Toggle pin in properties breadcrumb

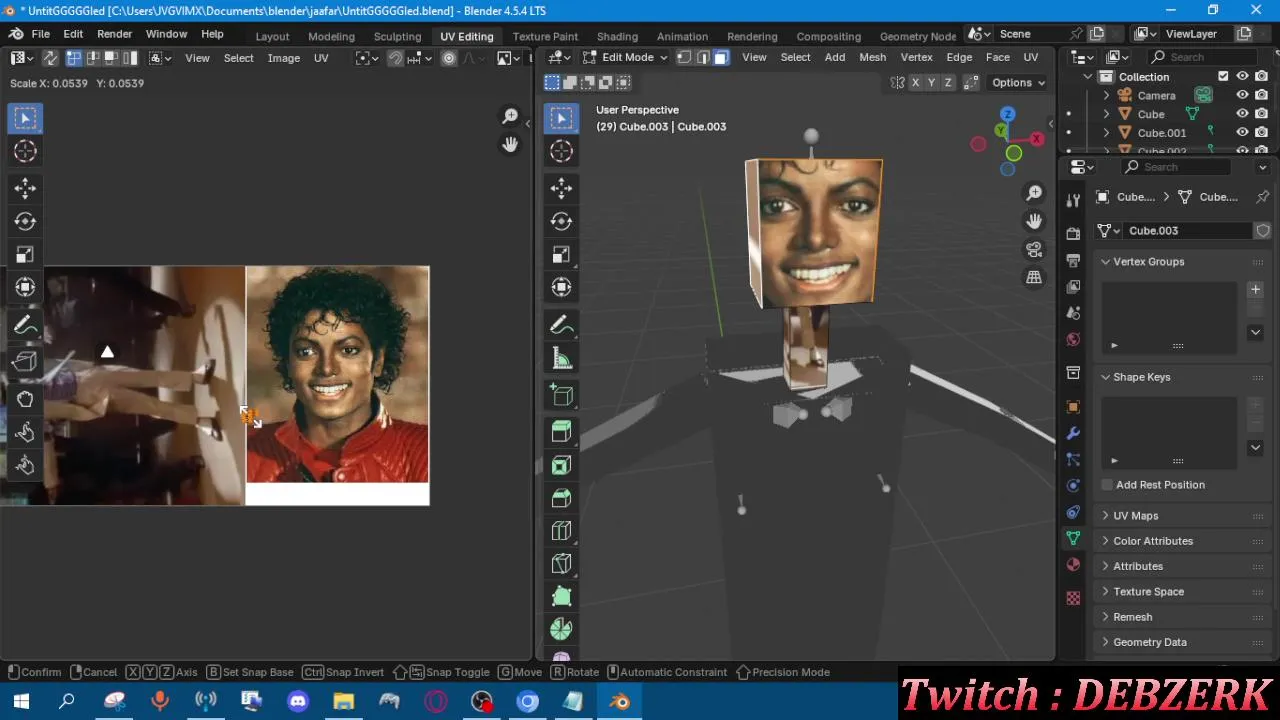point(1262,197)
